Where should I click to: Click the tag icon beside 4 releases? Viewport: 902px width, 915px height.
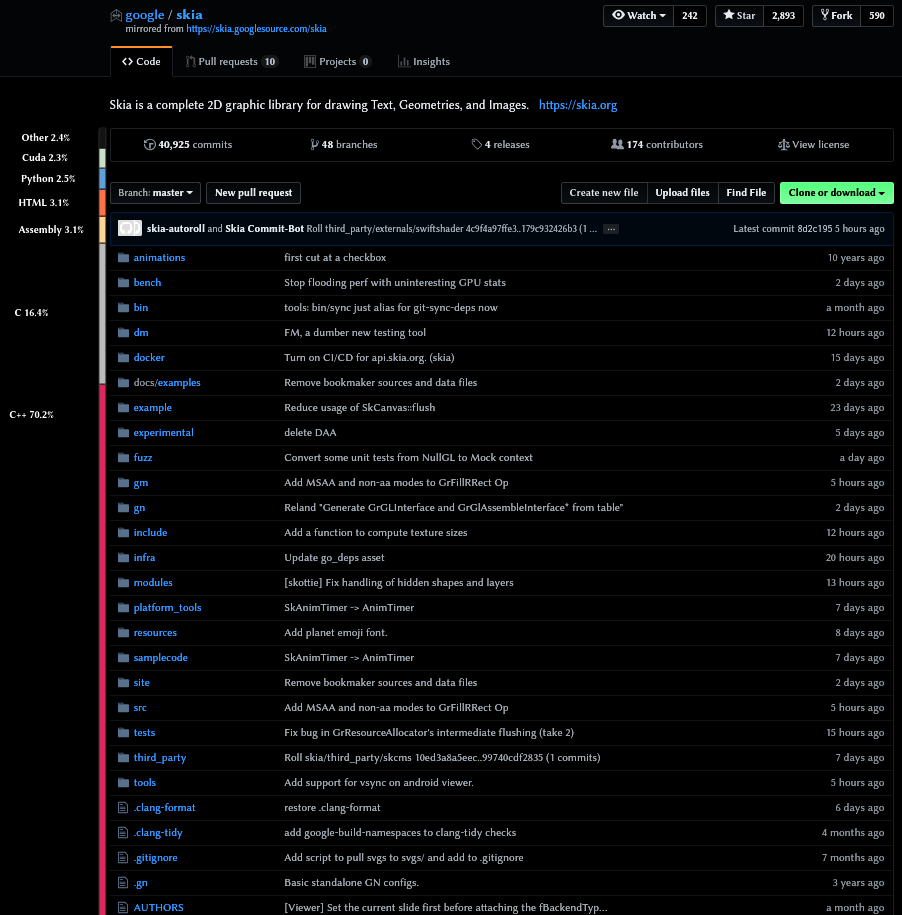click(x=477, y=145)
